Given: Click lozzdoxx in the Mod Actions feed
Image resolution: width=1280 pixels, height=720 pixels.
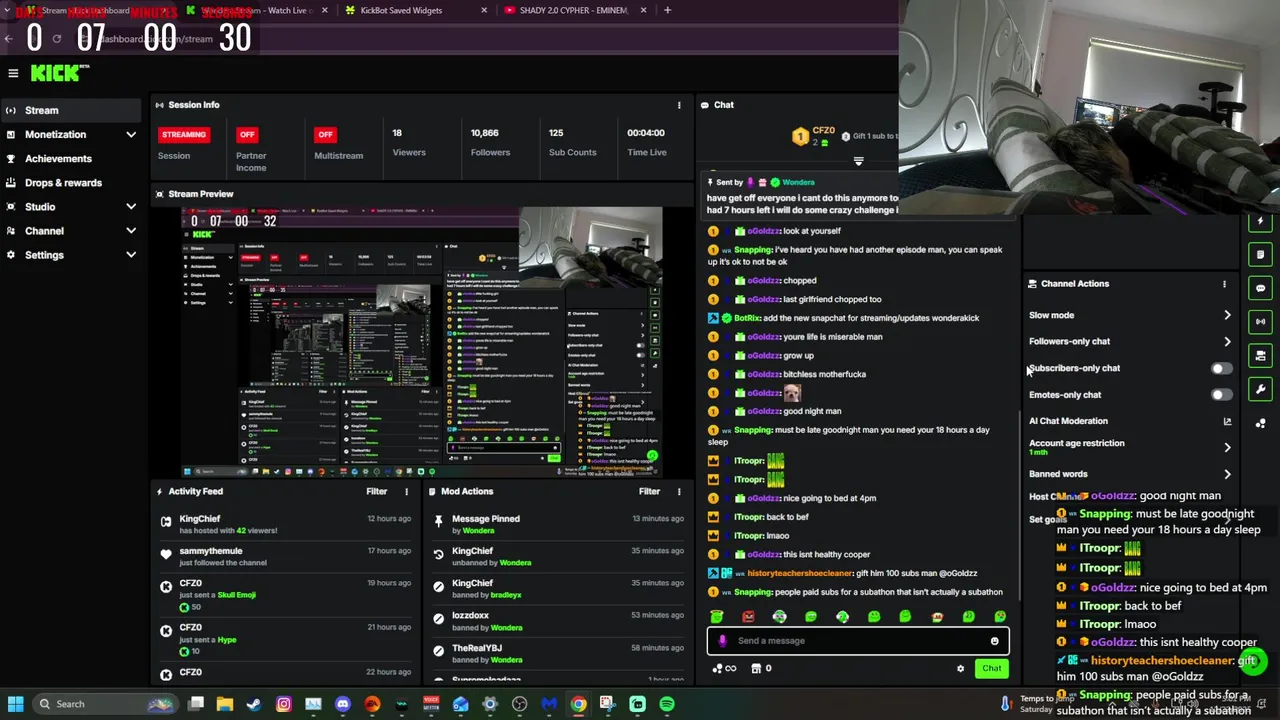Looking at the screenshot, I should pos(470,616).
